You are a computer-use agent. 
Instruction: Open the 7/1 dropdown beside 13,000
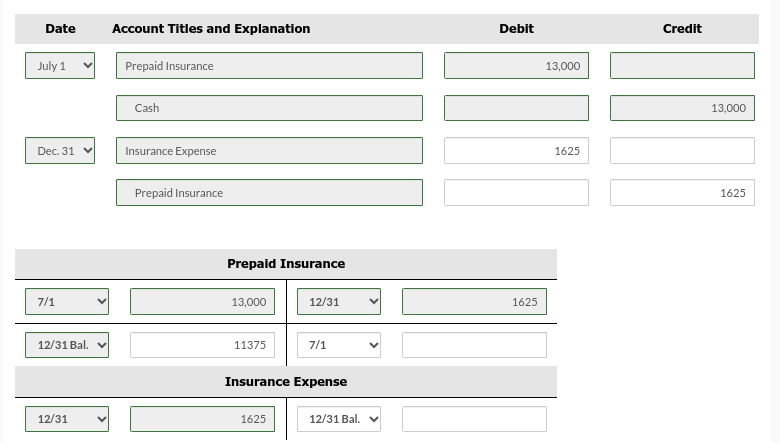[x=67, y=302]
